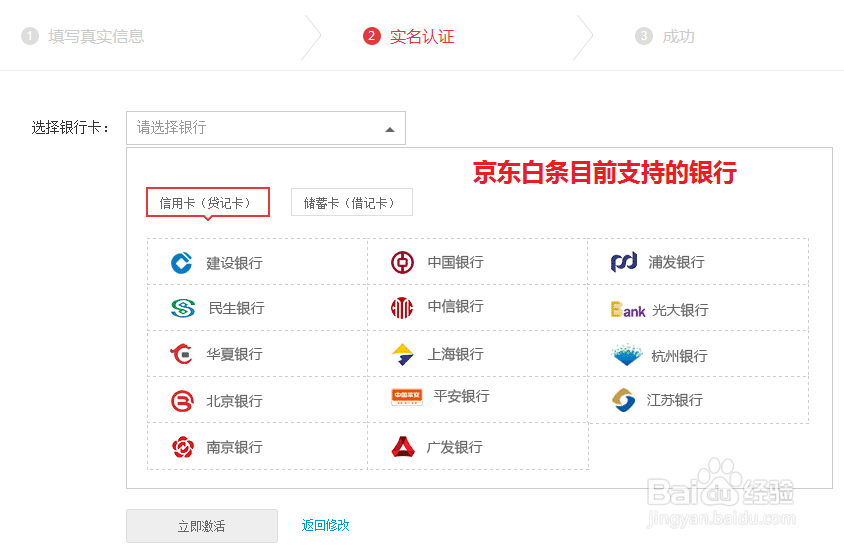Click the SPD Bank (浦发) logo icon
Screen dimensions: 844x548
pos(624,262)
